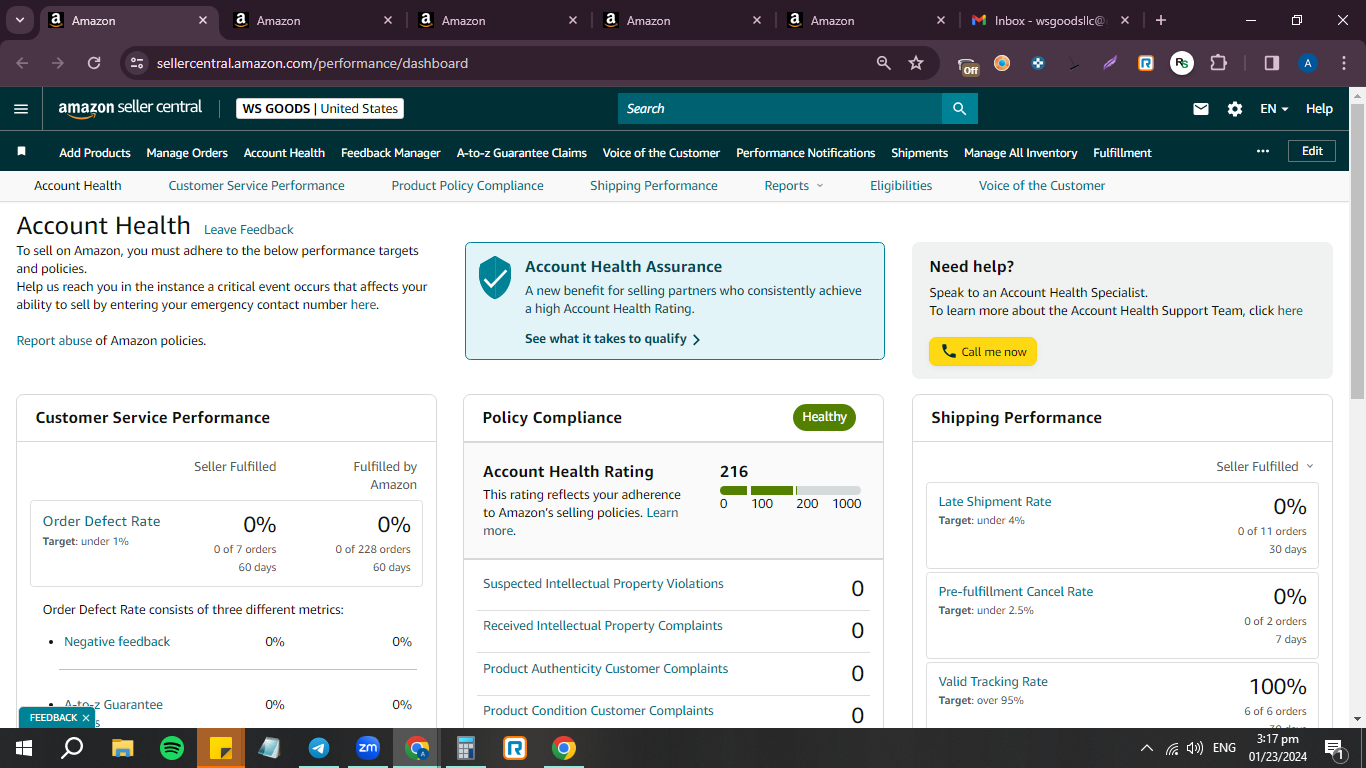Image resolution: width=1366 pixels, height=768 pixels.
Task: View site information icon in address bar
Action: pyautogui.click(x=137, y=63)
